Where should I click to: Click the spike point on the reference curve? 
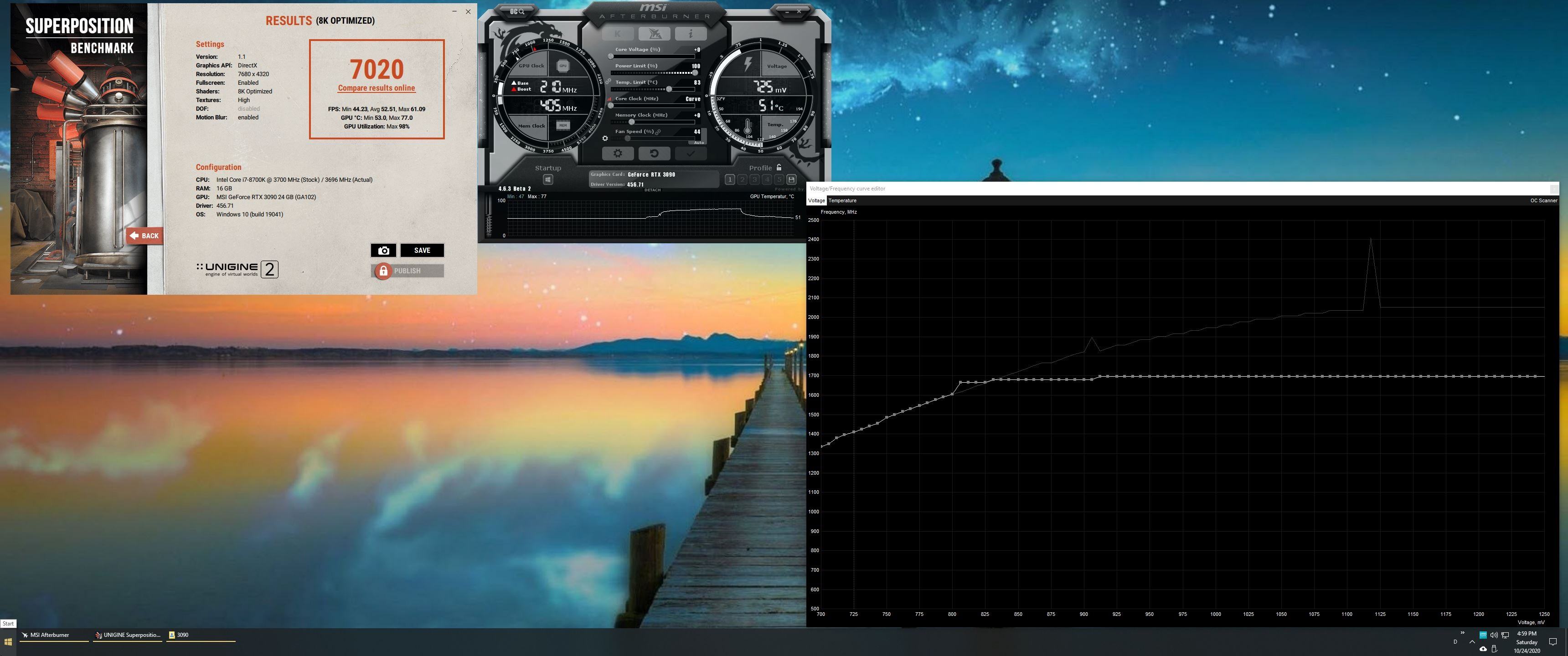[1370, 239]
